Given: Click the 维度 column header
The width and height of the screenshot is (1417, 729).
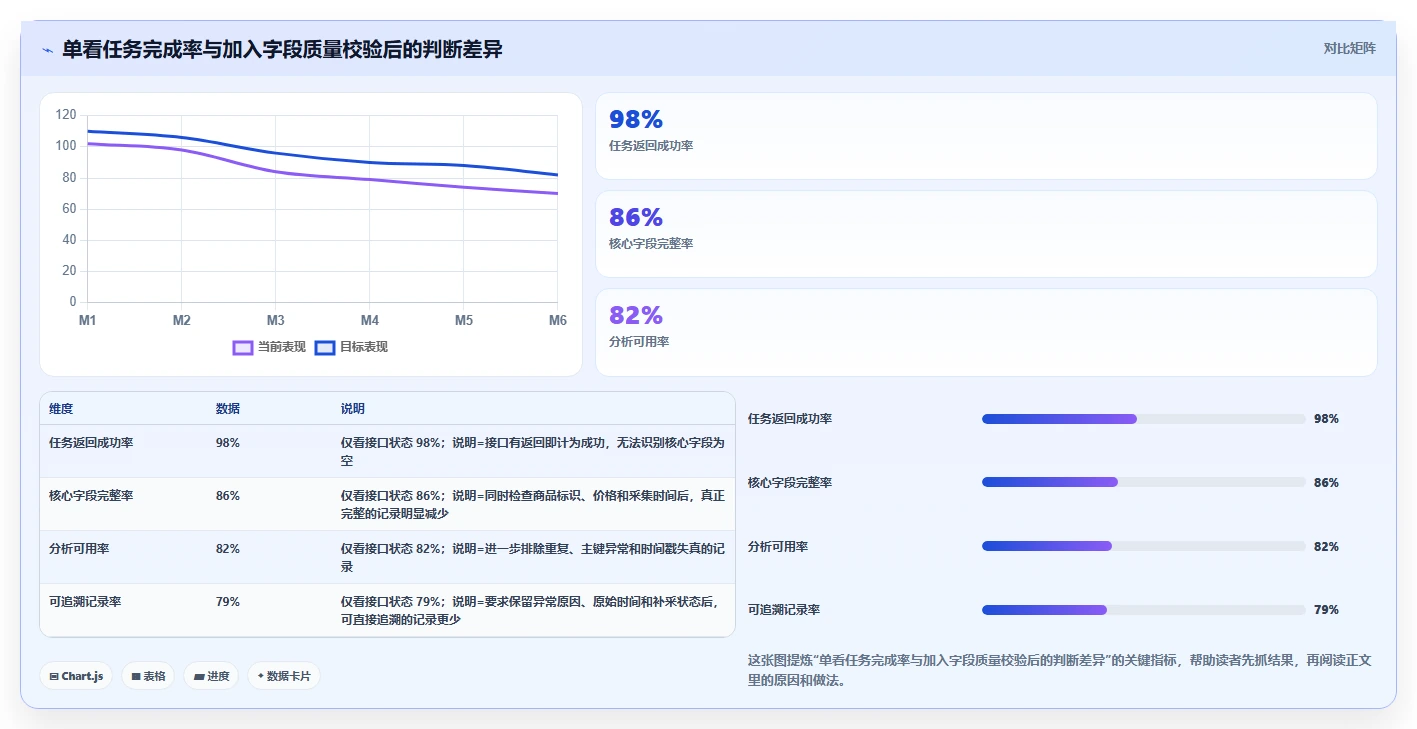Looking at the screenshot, I should (x=61, y=409).
